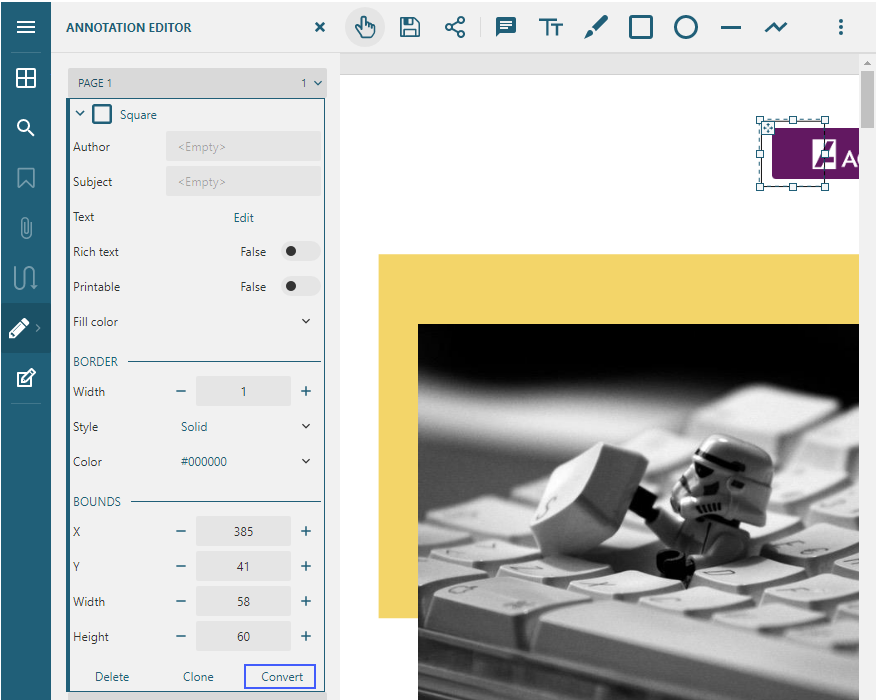This screenshot has width=879, height=700.
Task: Open the search panel
Action: [x=26, y=128]
